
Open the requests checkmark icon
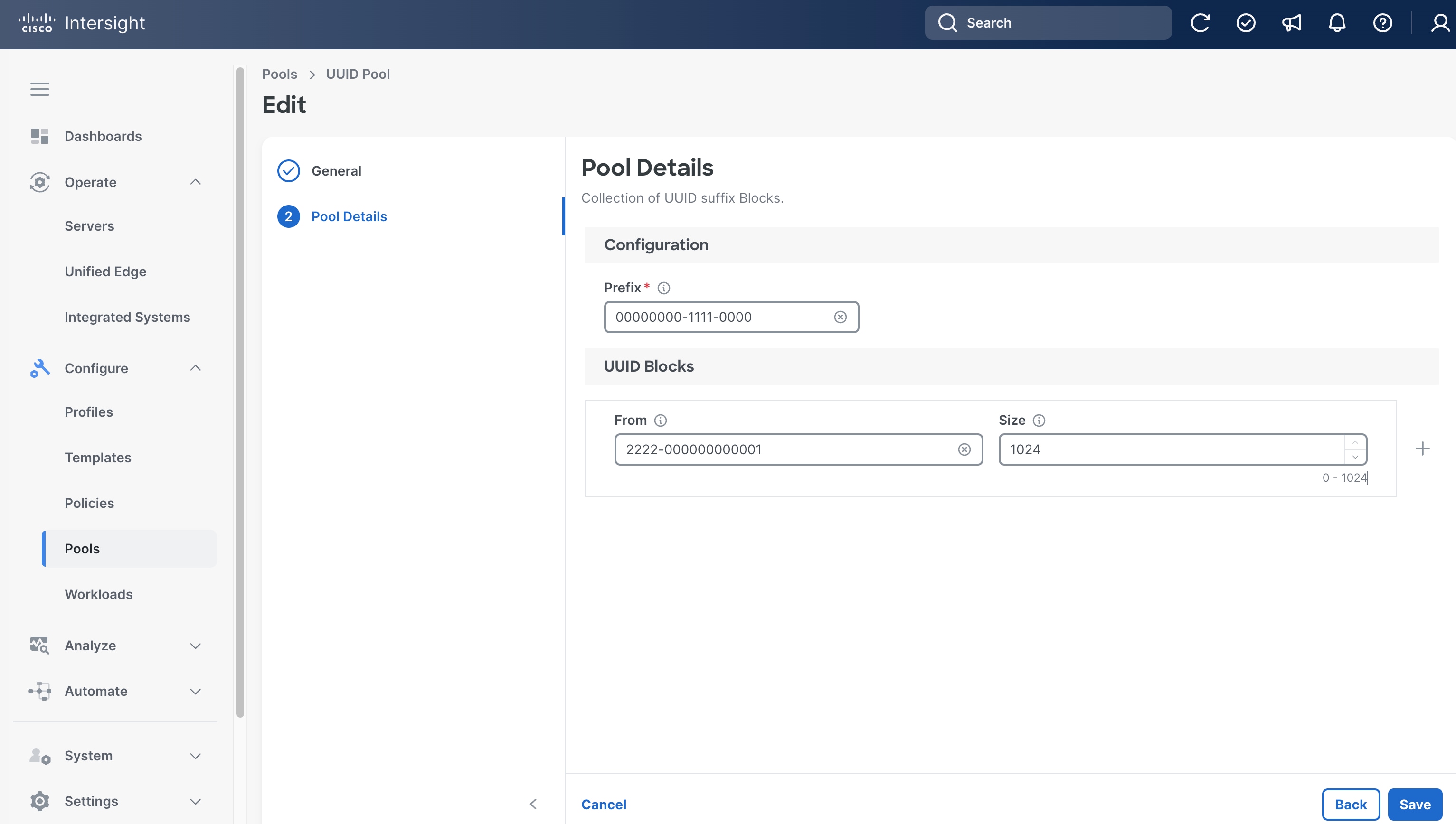pyautogui.click(x=1246, y=23)
